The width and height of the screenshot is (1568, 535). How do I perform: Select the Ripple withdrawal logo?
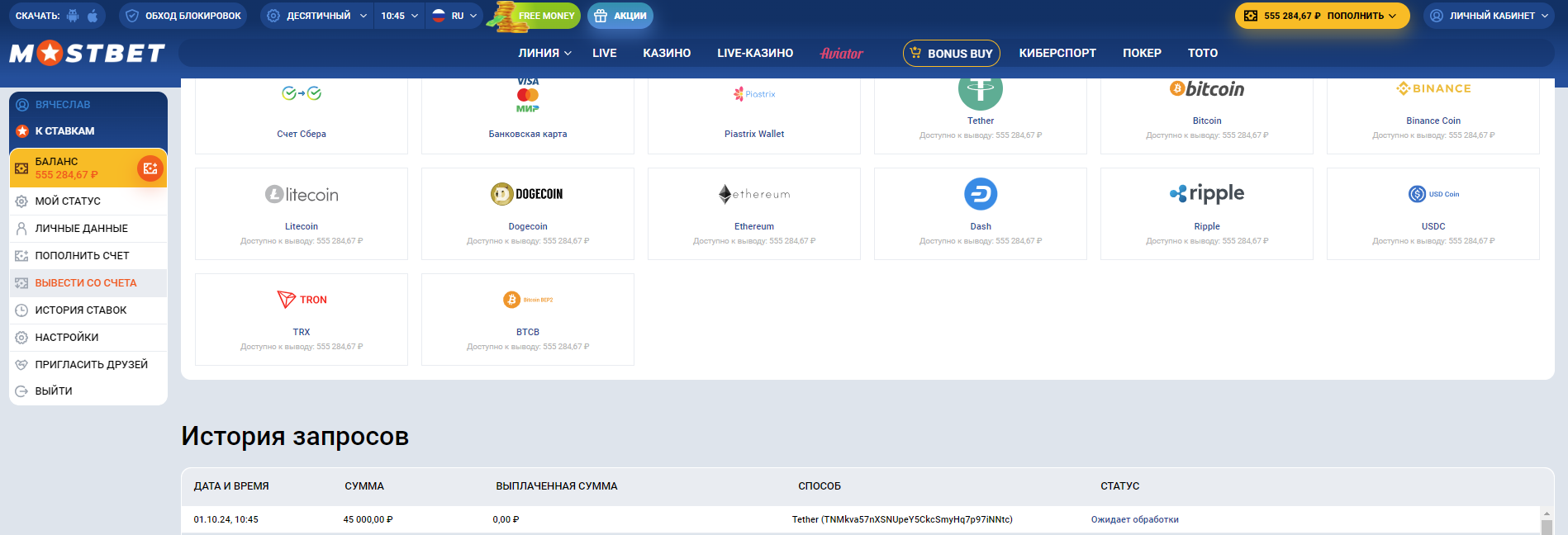(1207, 194)
